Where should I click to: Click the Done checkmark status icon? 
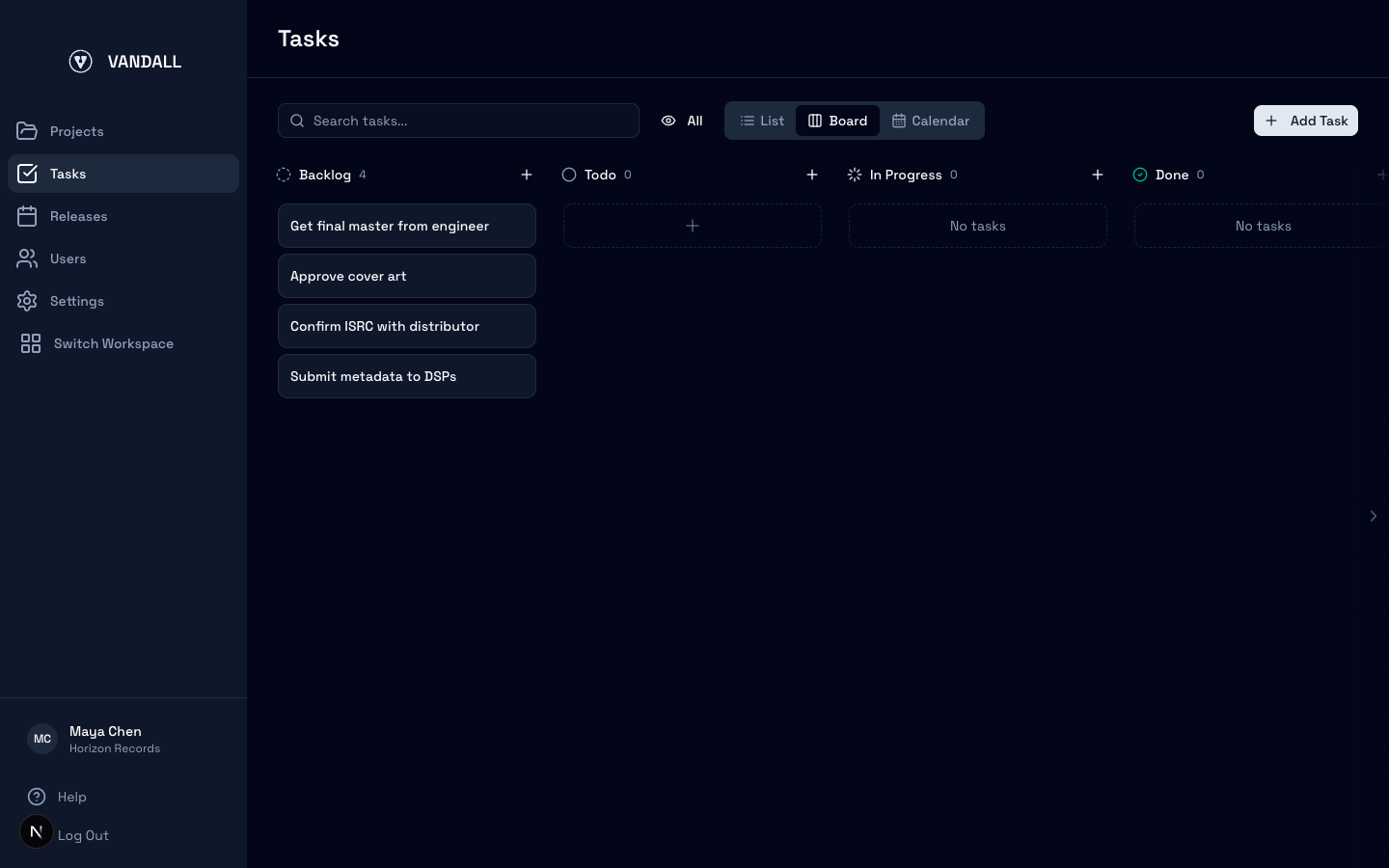coord(1140,175)
